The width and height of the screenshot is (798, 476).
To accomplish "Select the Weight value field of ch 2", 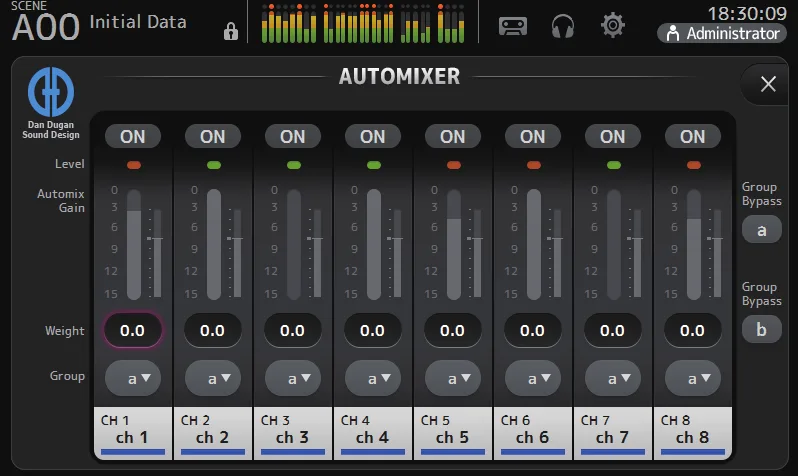I will (x=213, y=330).
